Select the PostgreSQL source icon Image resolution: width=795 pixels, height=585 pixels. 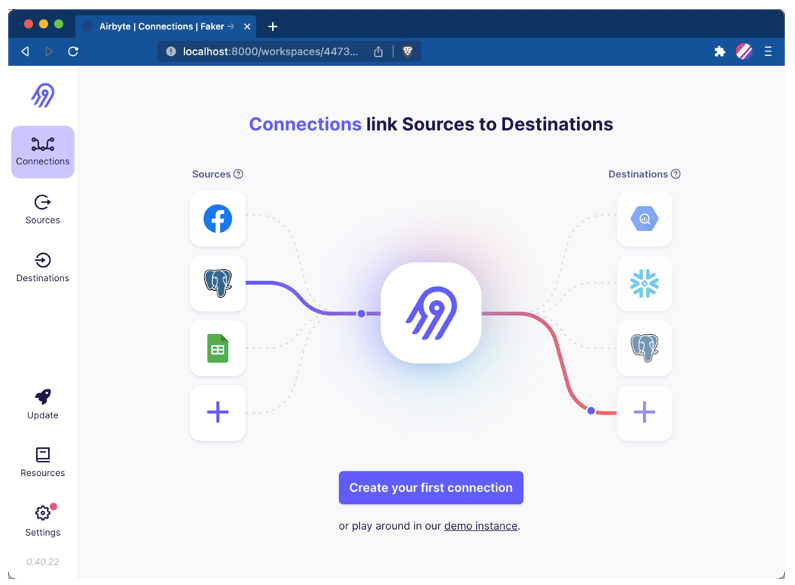pos(218,284)
